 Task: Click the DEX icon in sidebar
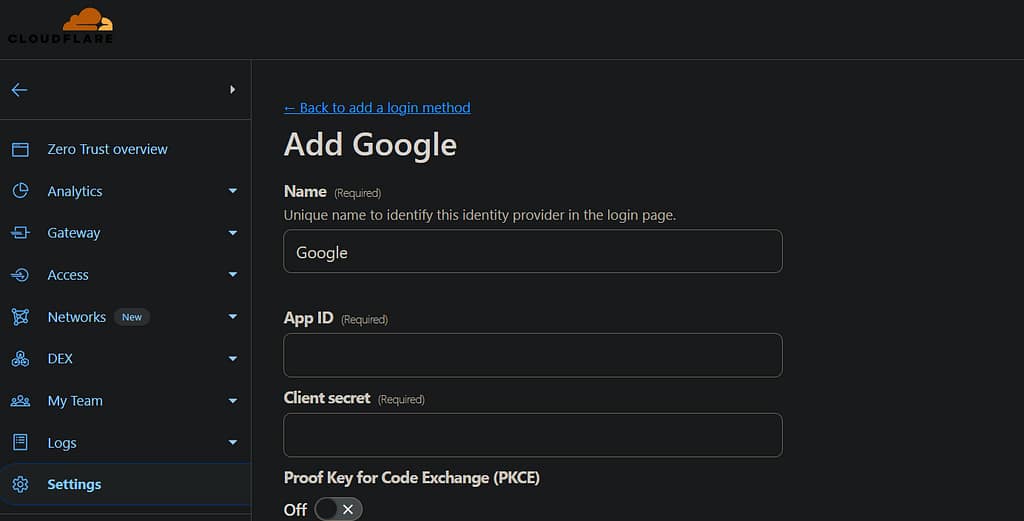tap(20, 359)
